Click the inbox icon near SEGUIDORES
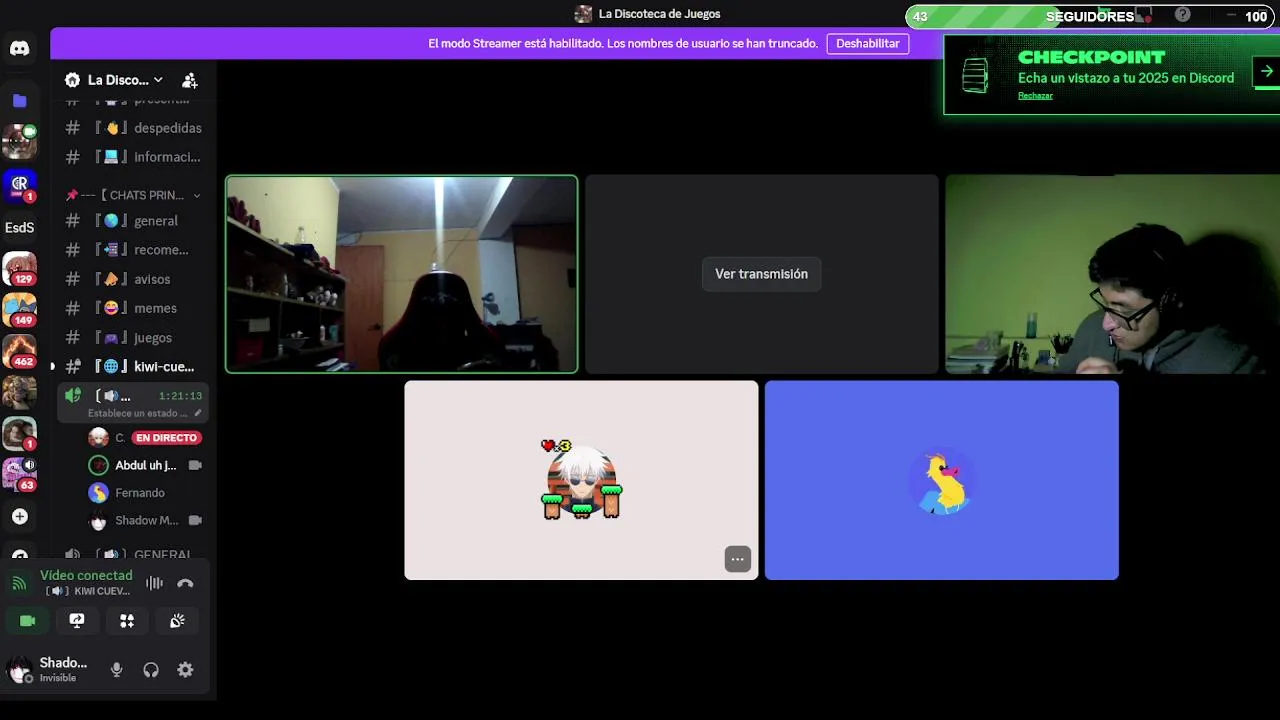The height and width of the screenshot is (720, 1280). pyautogui.click(x=1144, y=15)
